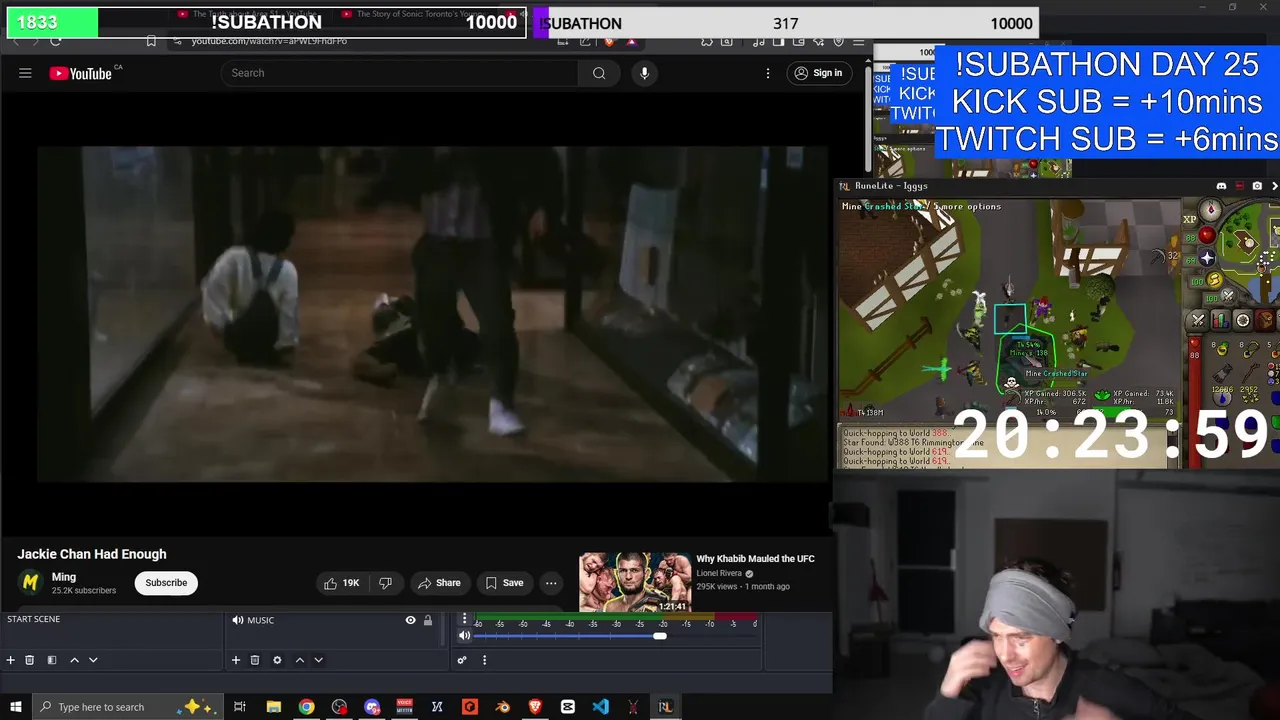Open audio mixer advanced settings gears
The image size is (1280, 720).
(462, 660)
